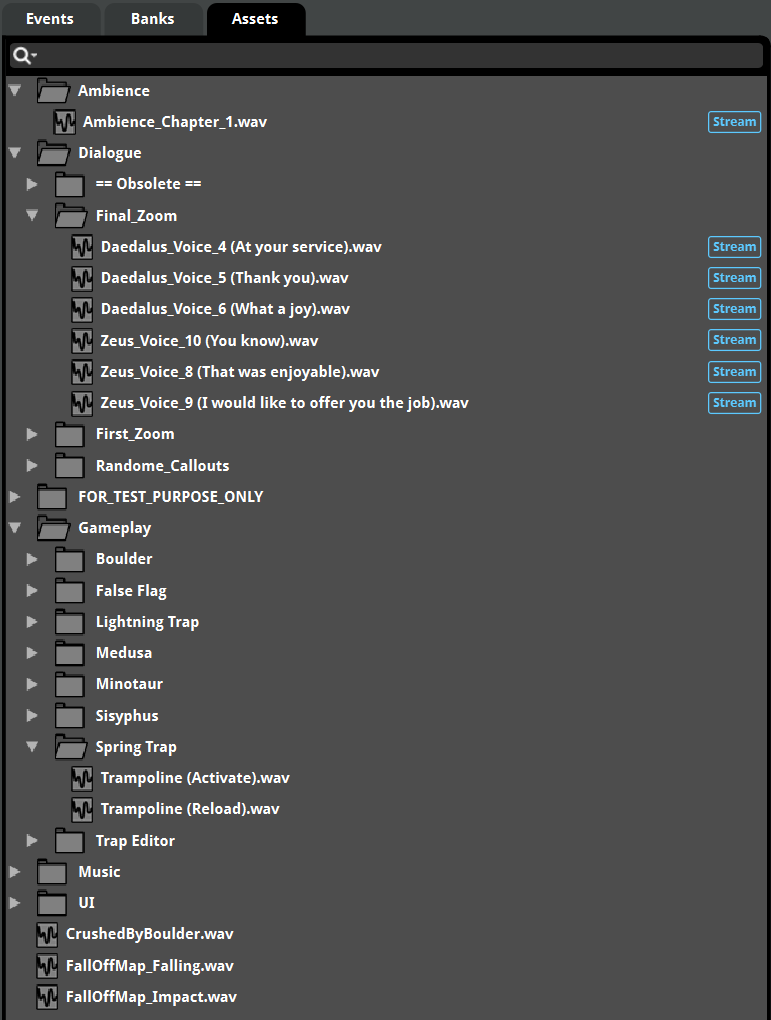Collapse the Gameplay folder arrow

tap(15, 528)
